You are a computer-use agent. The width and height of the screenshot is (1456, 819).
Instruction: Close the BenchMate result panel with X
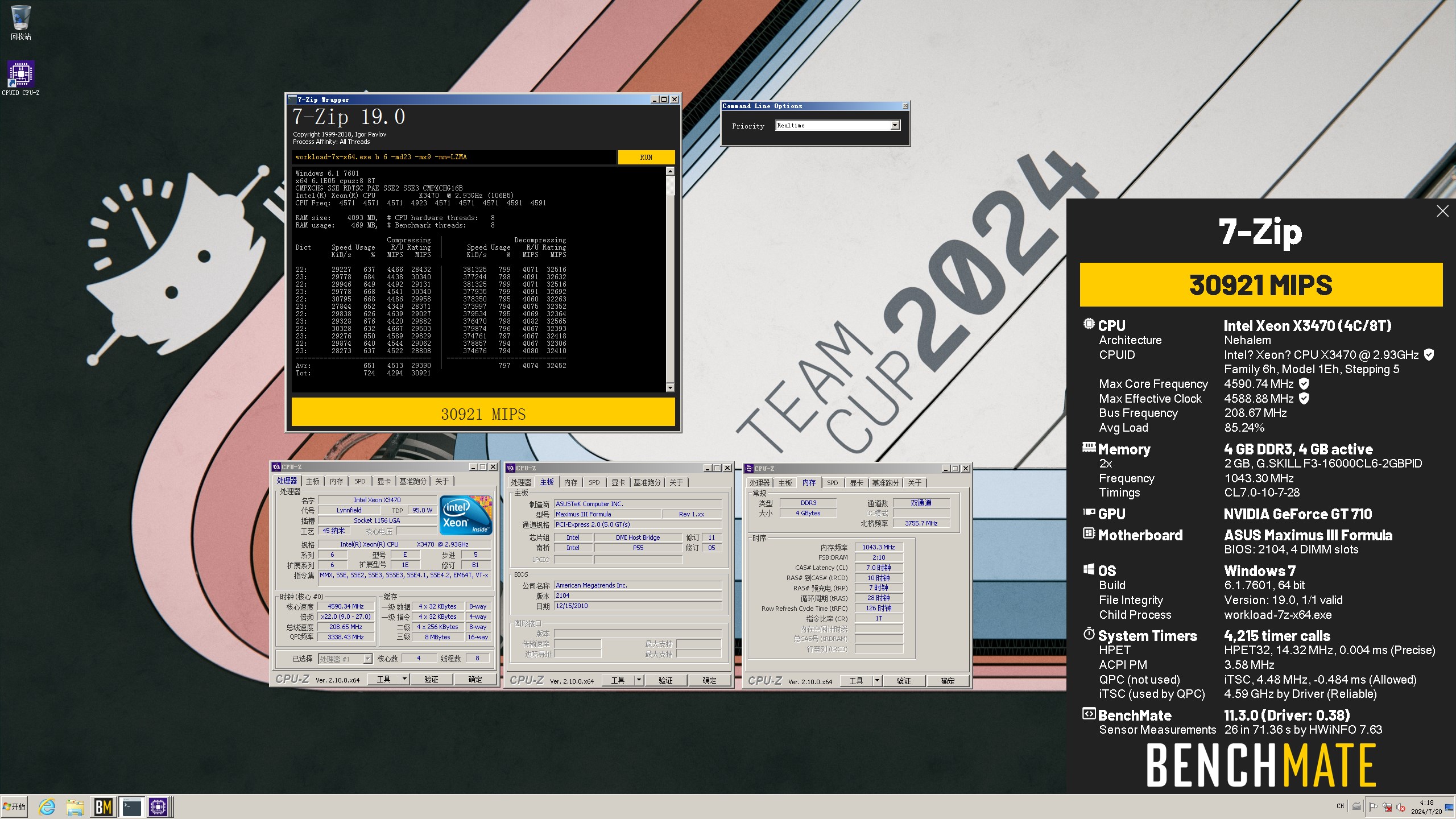[x=1442, y=211]
